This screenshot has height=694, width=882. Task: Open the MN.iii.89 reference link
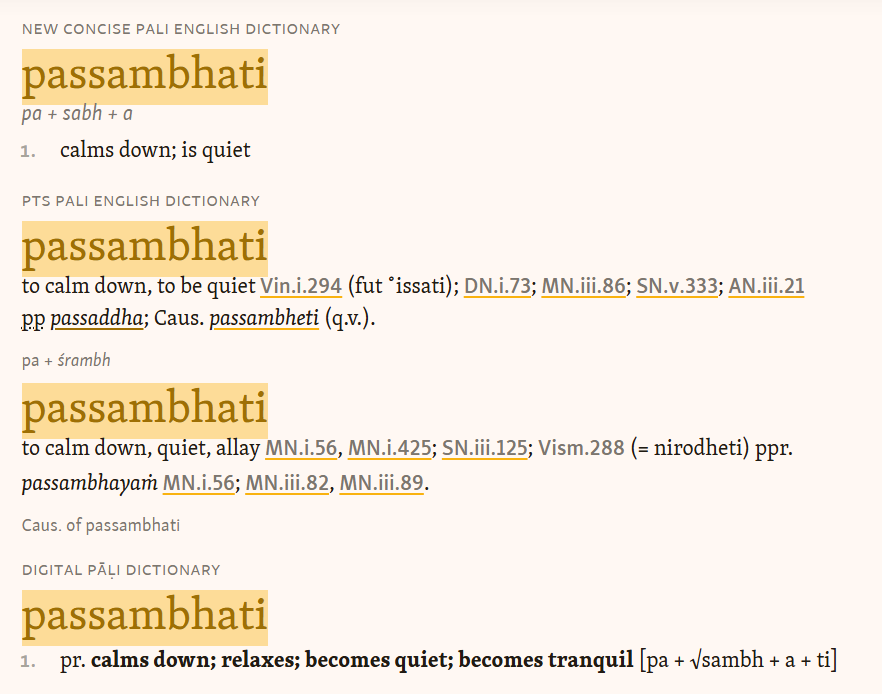coord(381,483)
